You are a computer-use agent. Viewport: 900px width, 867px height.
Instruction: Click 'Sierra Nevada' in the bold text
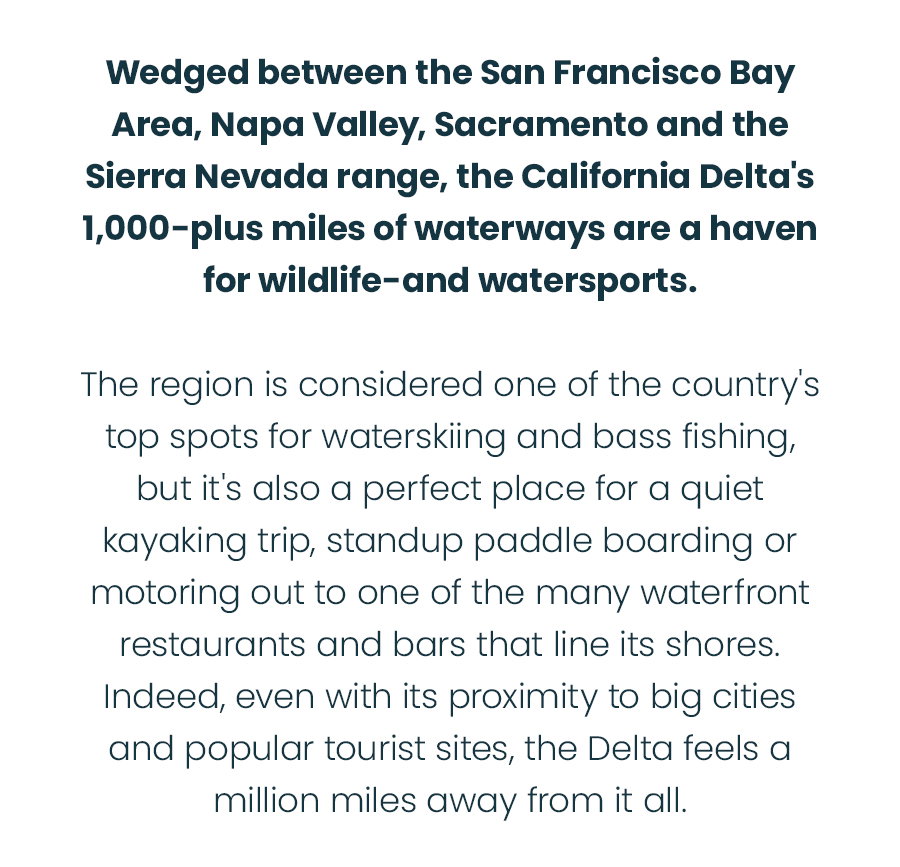[205, 176]
